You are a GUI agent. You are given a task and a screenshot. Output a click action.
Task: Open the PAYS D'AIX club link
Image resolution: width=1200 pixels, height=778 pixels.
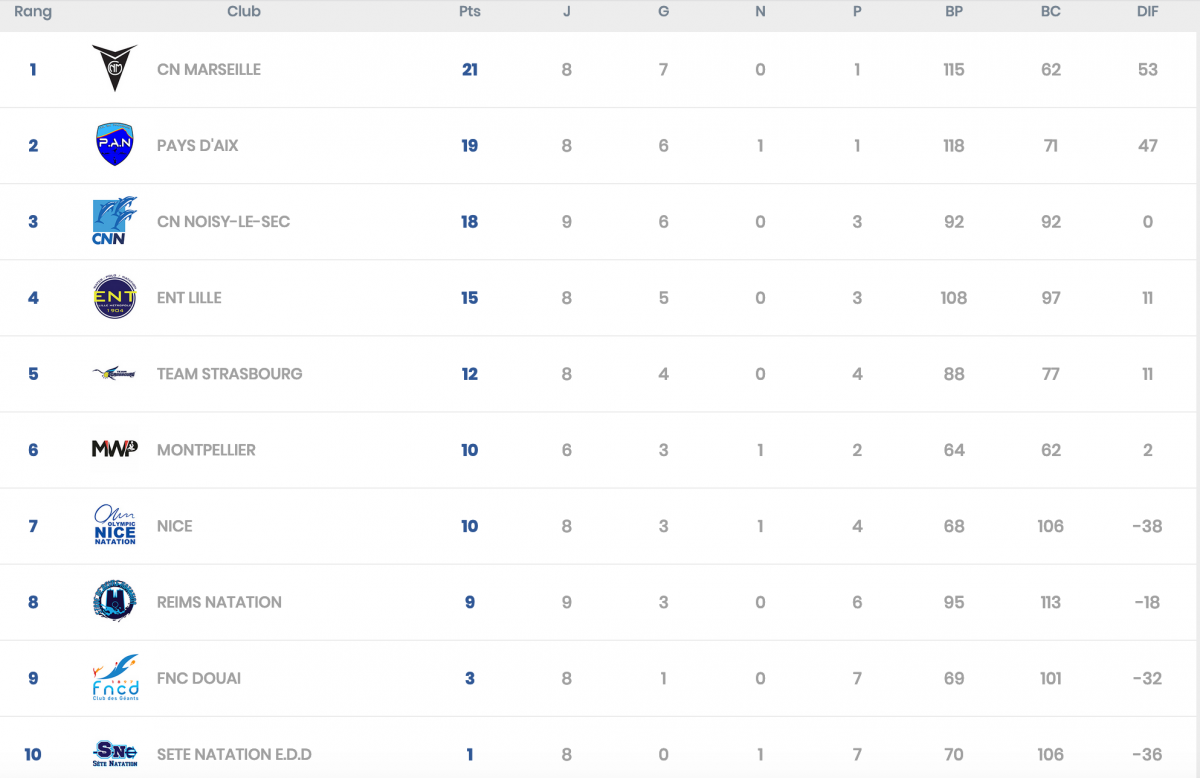pyautogui.click(x=198, y=146)
